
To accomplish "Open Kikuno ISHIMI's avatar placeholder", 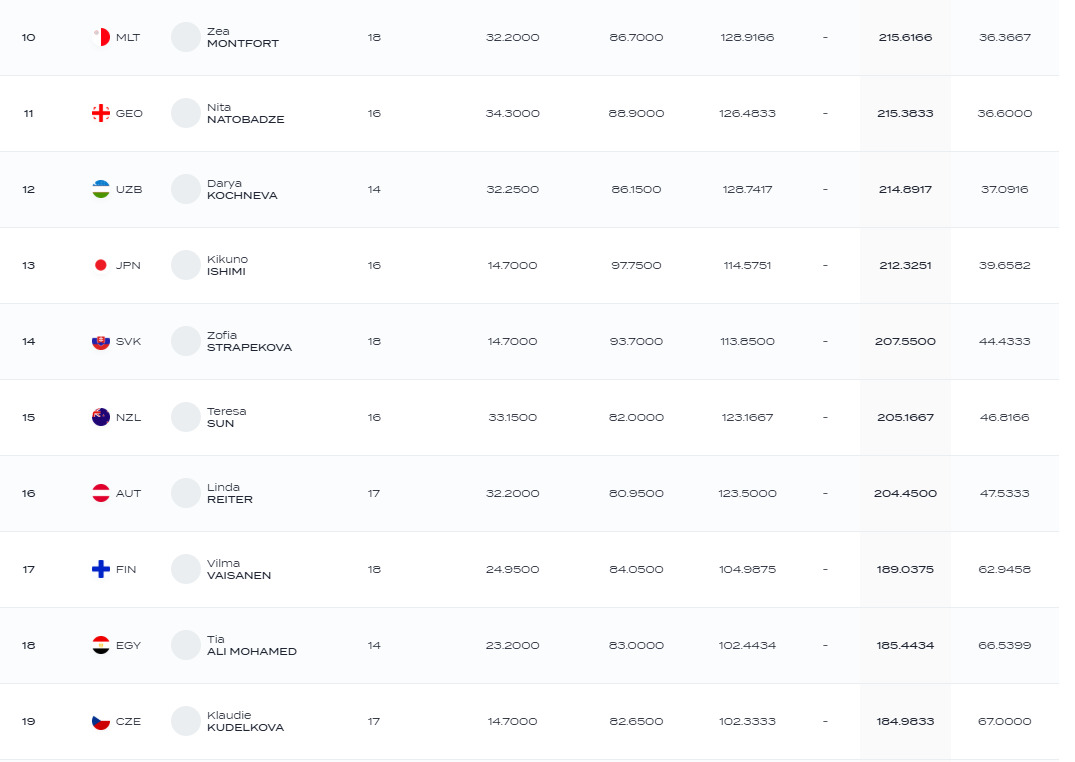I will 186,265.
